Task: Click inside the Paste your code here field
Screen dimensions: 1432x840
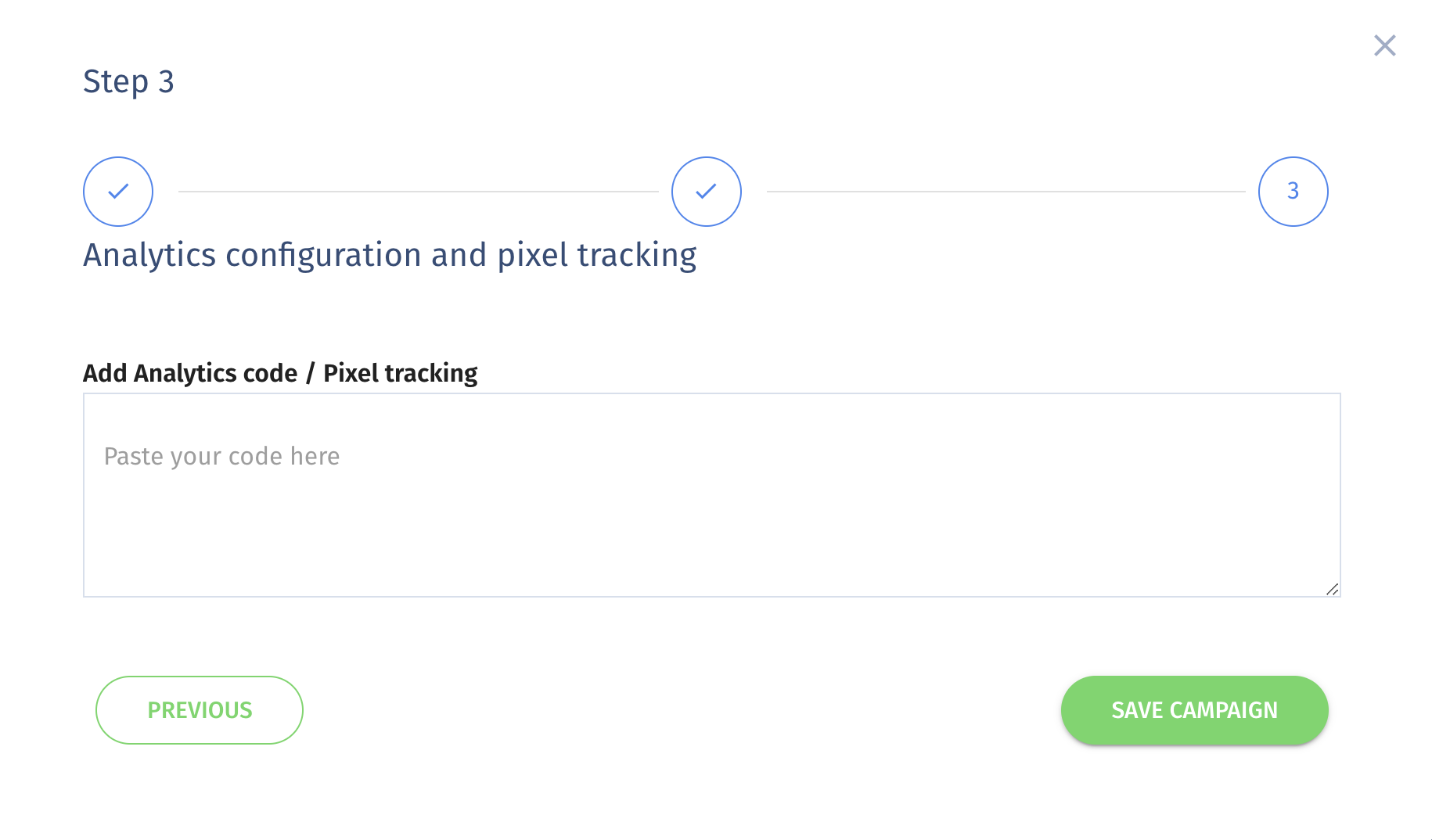Action: click(x=712, y=495)
